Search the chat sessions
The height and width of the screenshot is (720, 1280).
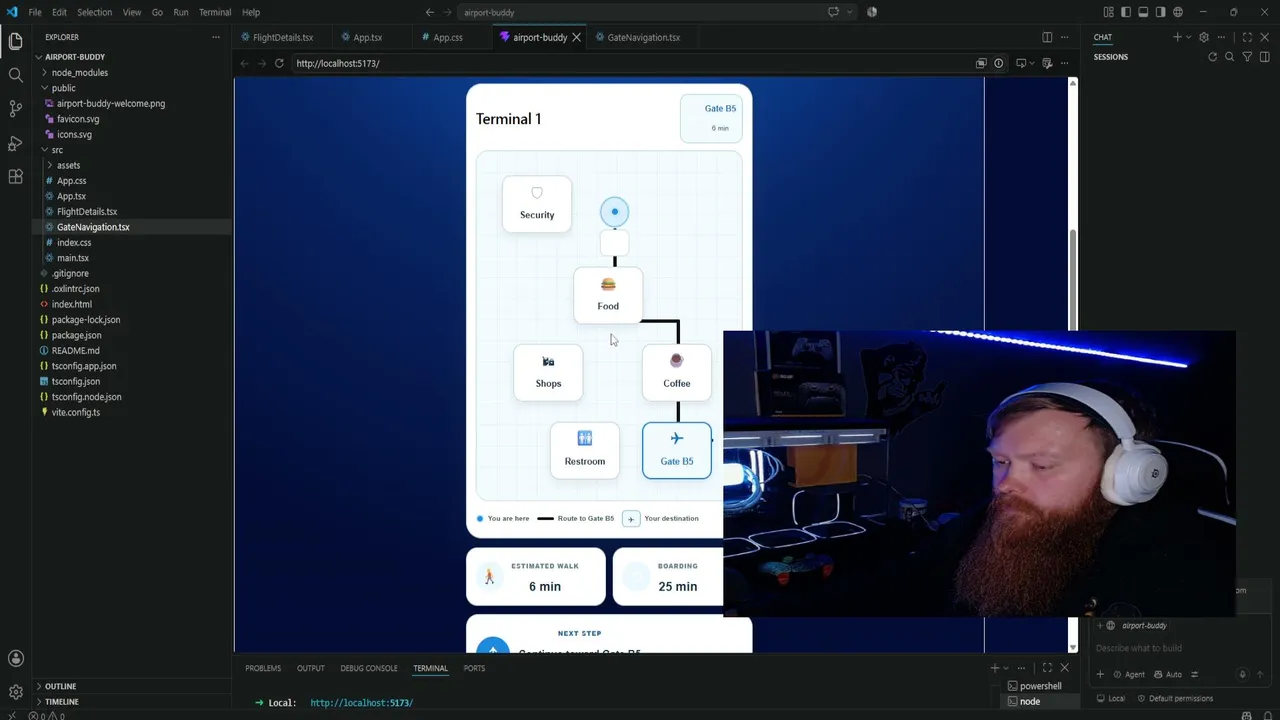pos(1230,57)
